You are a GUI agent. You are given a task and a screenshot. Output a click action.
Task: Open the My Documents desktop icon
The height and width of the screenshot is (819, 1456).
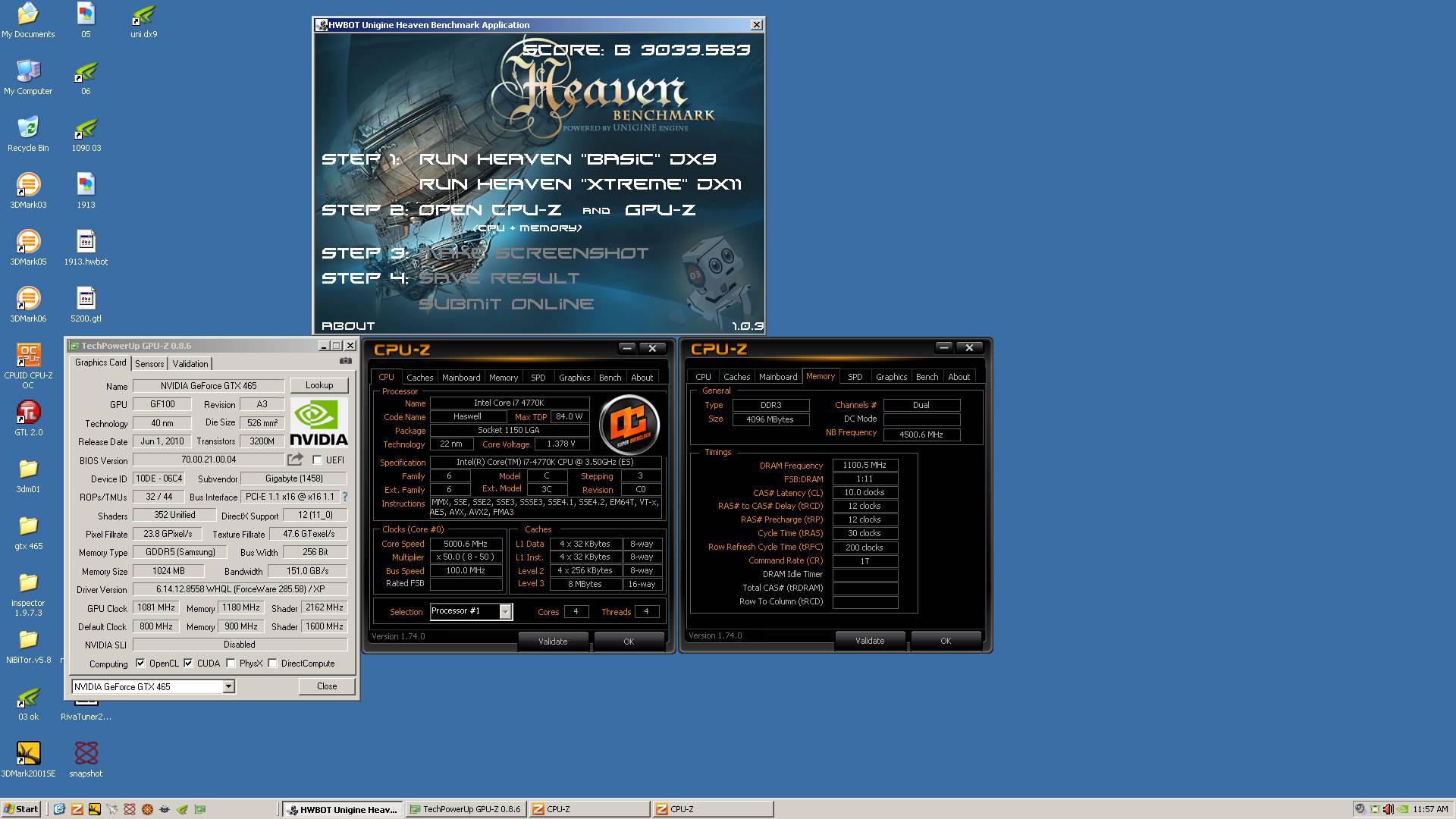(28, 20)
